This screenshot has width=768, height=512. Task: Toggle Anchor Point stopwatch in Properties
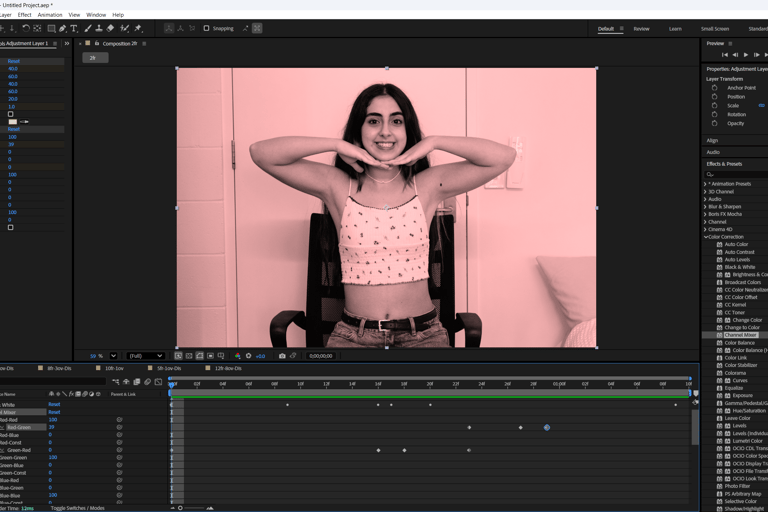point(714,88)
